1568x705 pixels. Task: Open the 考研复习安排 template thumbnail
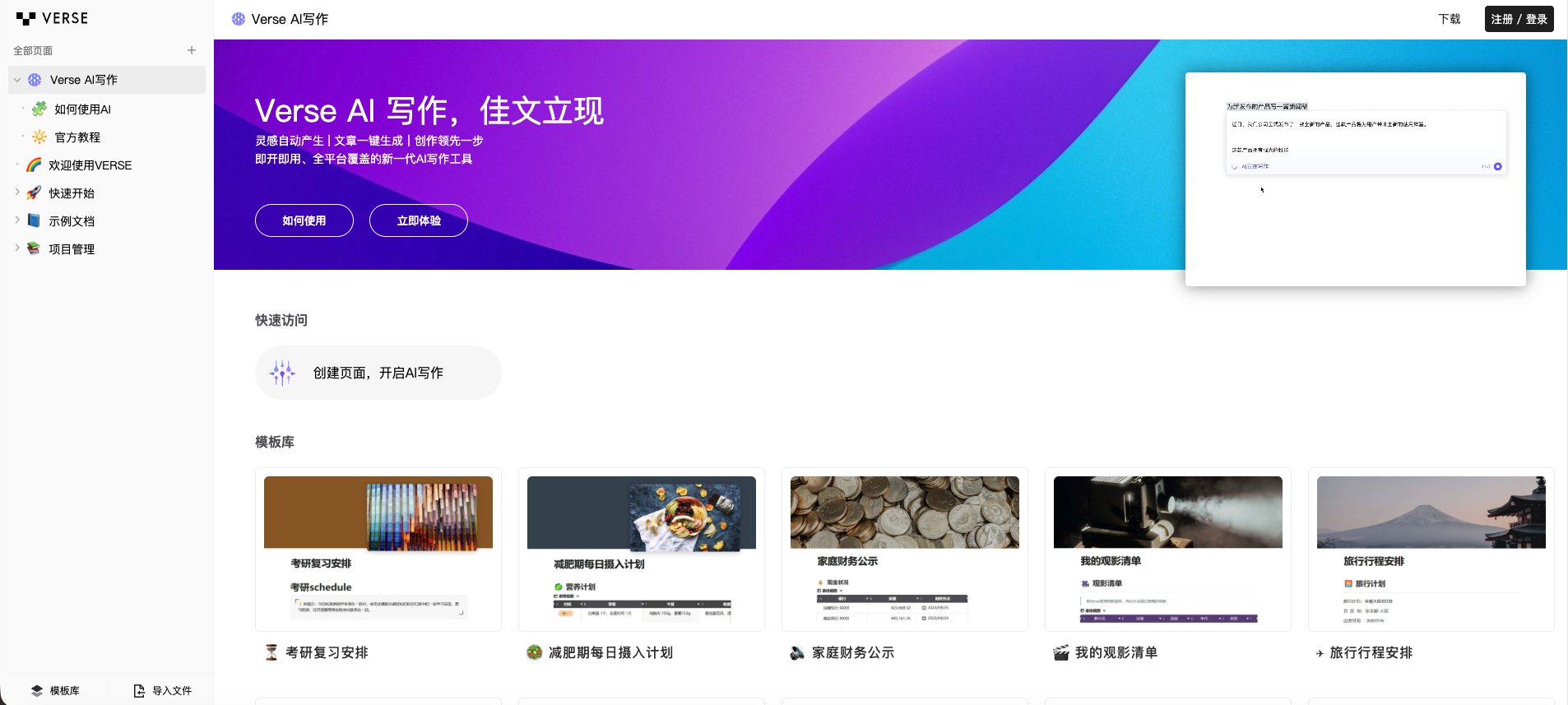378,550
